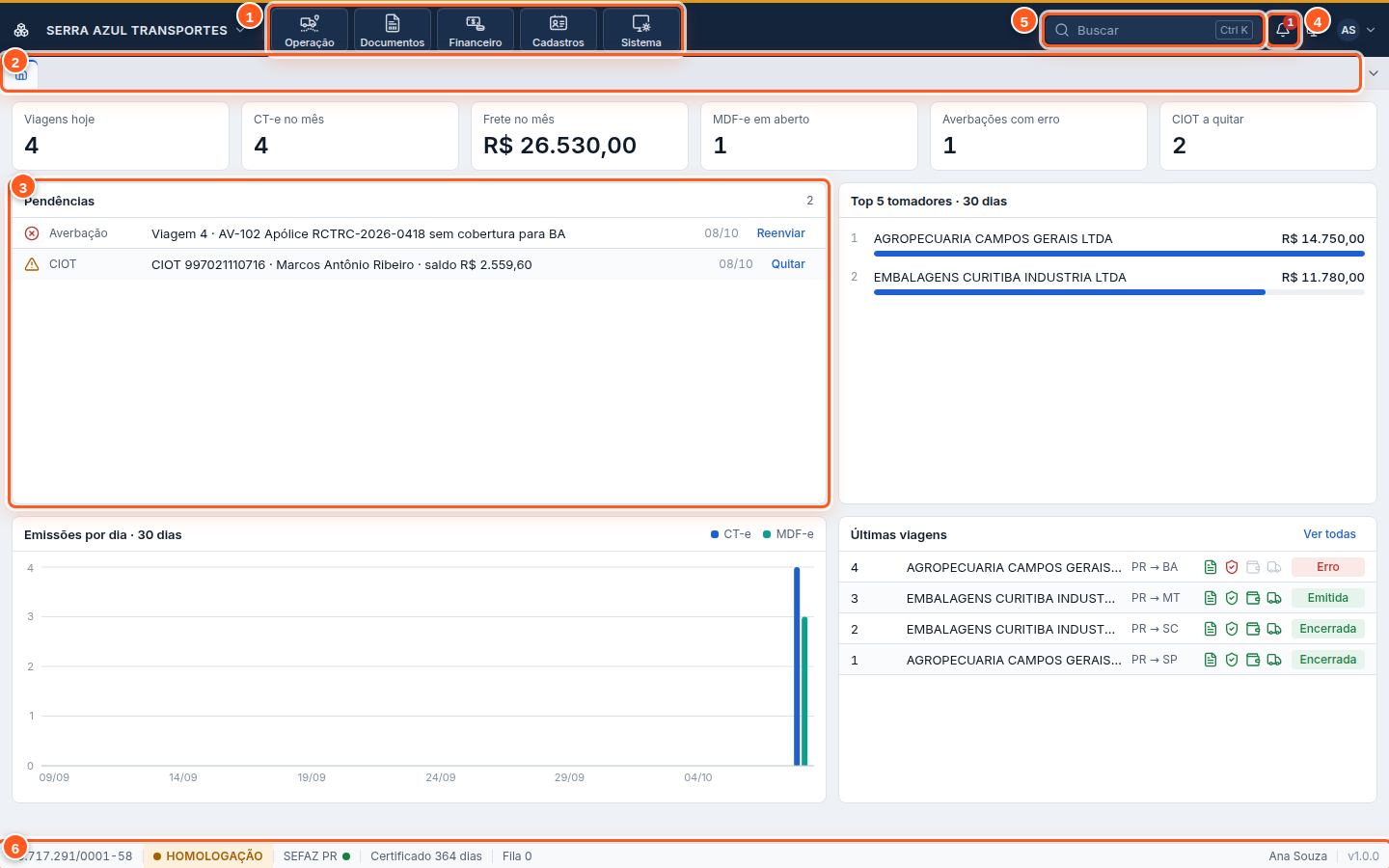Image resolution: width=1389 pixels, height=868 pixels.
Task: Click the CT-e legend color dot
Action: coord(715,534)
